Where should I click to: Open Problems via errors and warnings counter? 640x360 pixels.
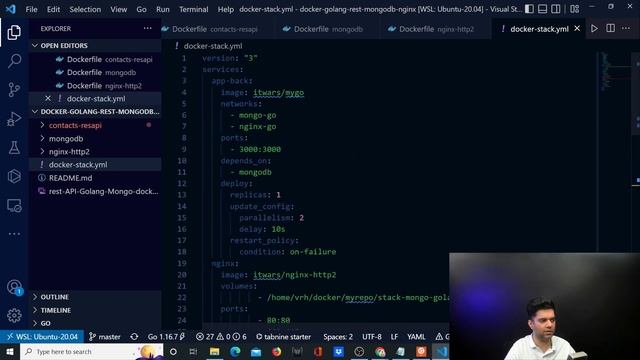pos(221,337)
